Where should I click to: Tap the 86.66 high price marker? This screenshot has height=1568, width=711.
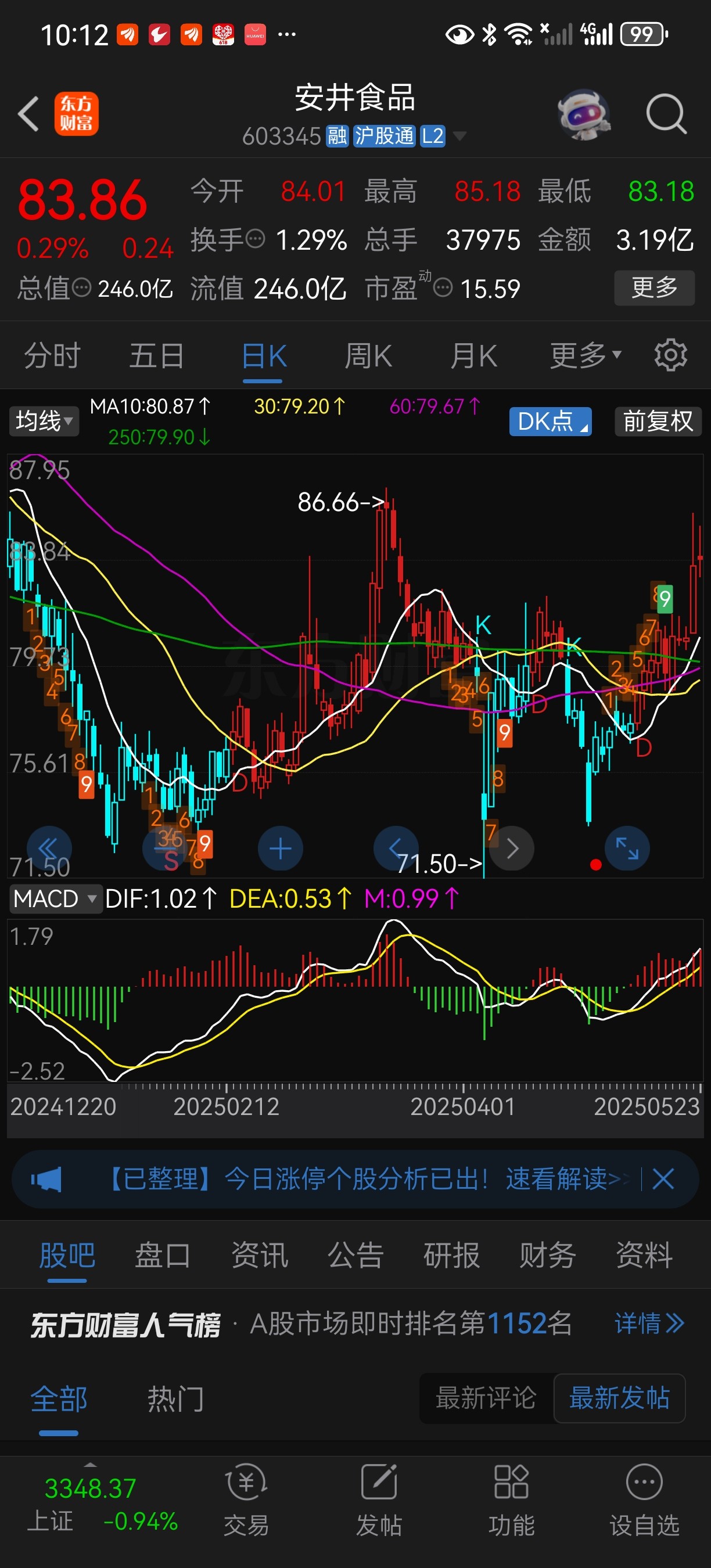pyautogui.click(x=342, y=502)
